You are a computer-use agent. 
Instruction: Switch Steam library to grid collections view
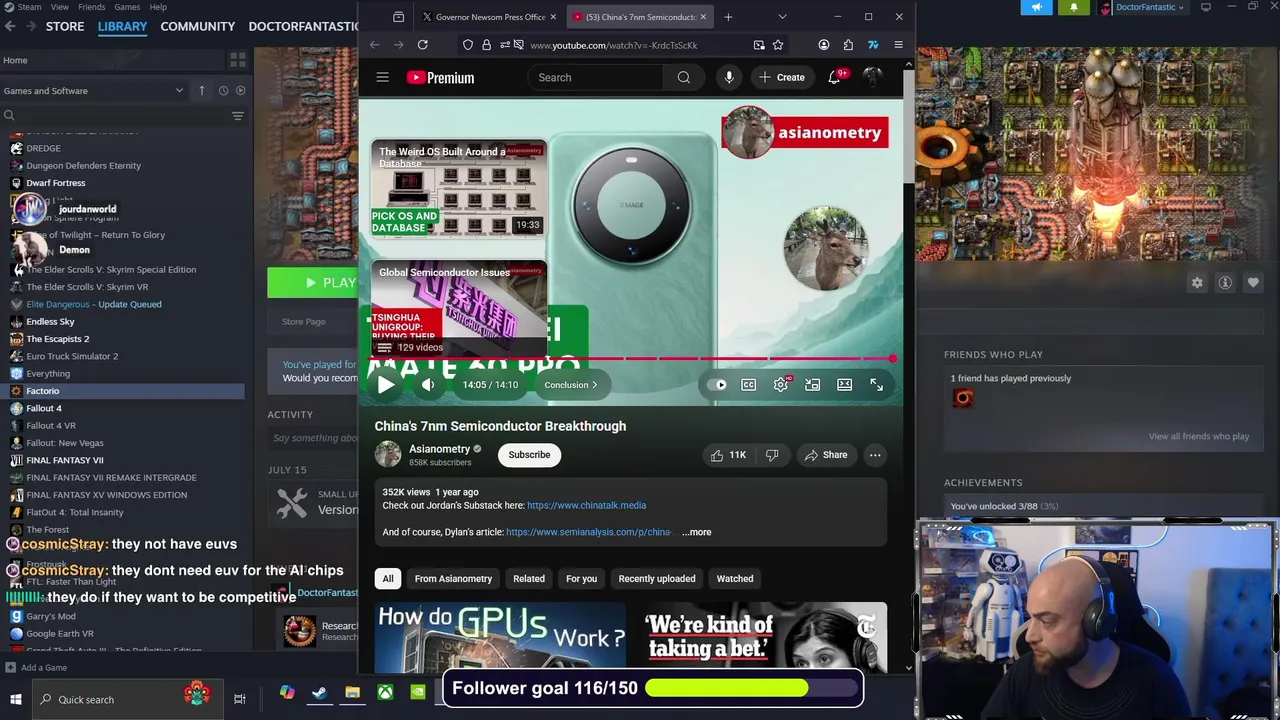click(x=238, y=61)
